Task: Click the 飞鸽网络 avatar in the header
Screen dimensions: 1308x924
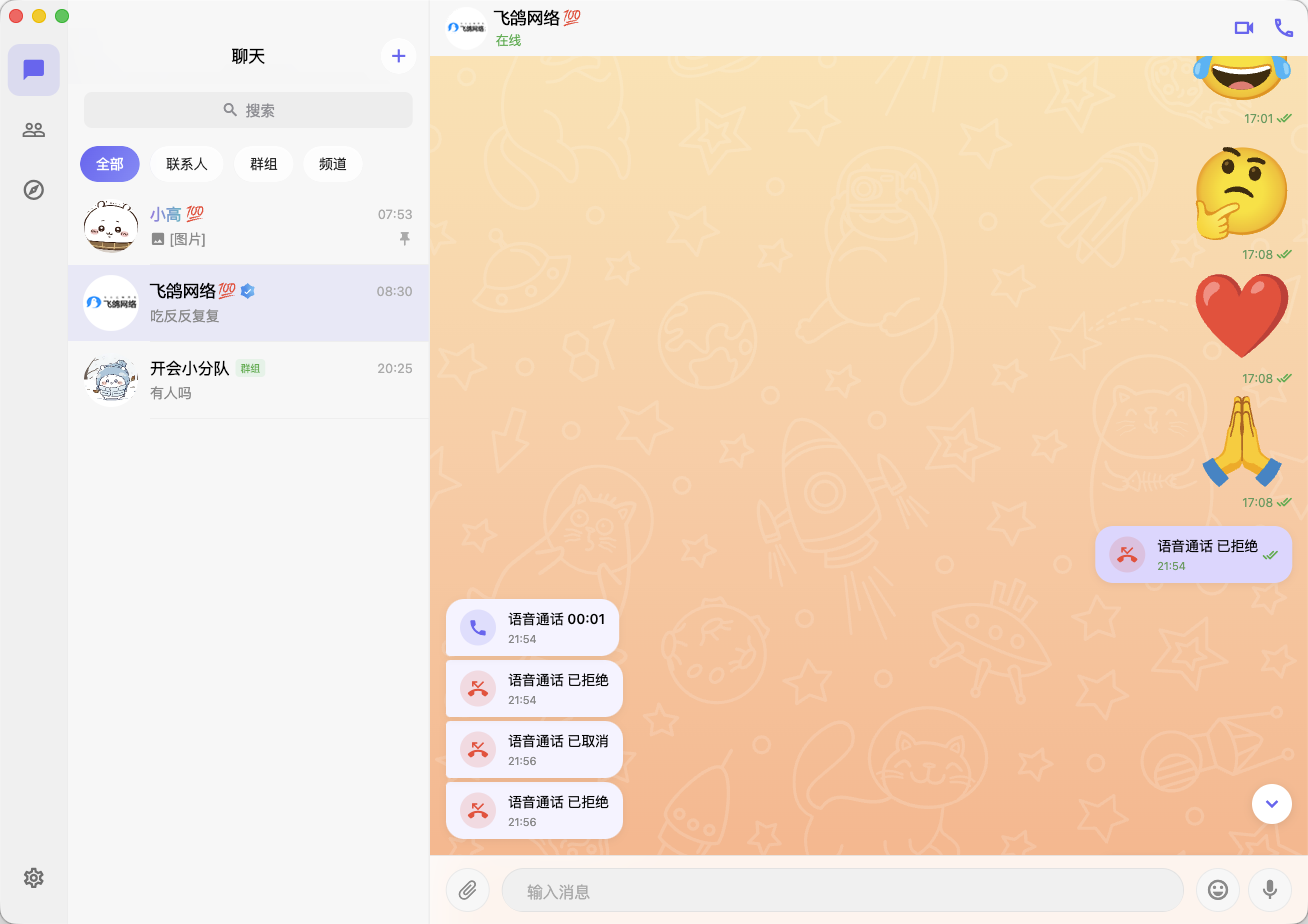Action: point(466,27)
